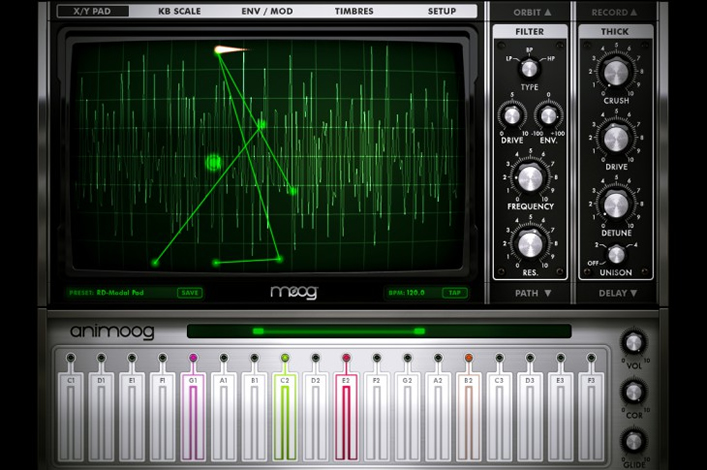707x470 pixels.
Task: Play the G1 key highlighted in magenta
Action: [193, 417]
